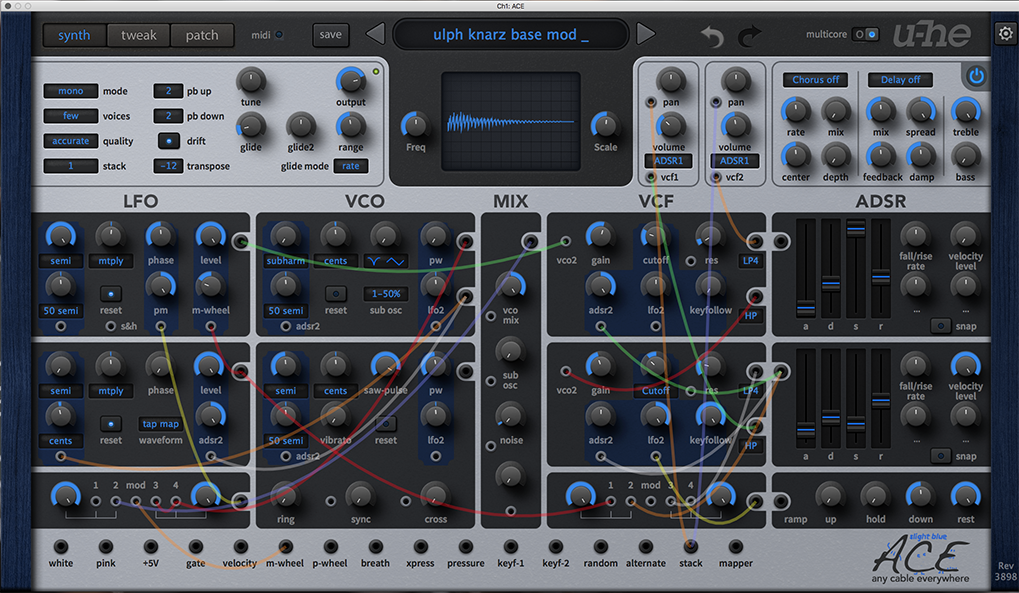Click the pb down value field

coord(168,116)
